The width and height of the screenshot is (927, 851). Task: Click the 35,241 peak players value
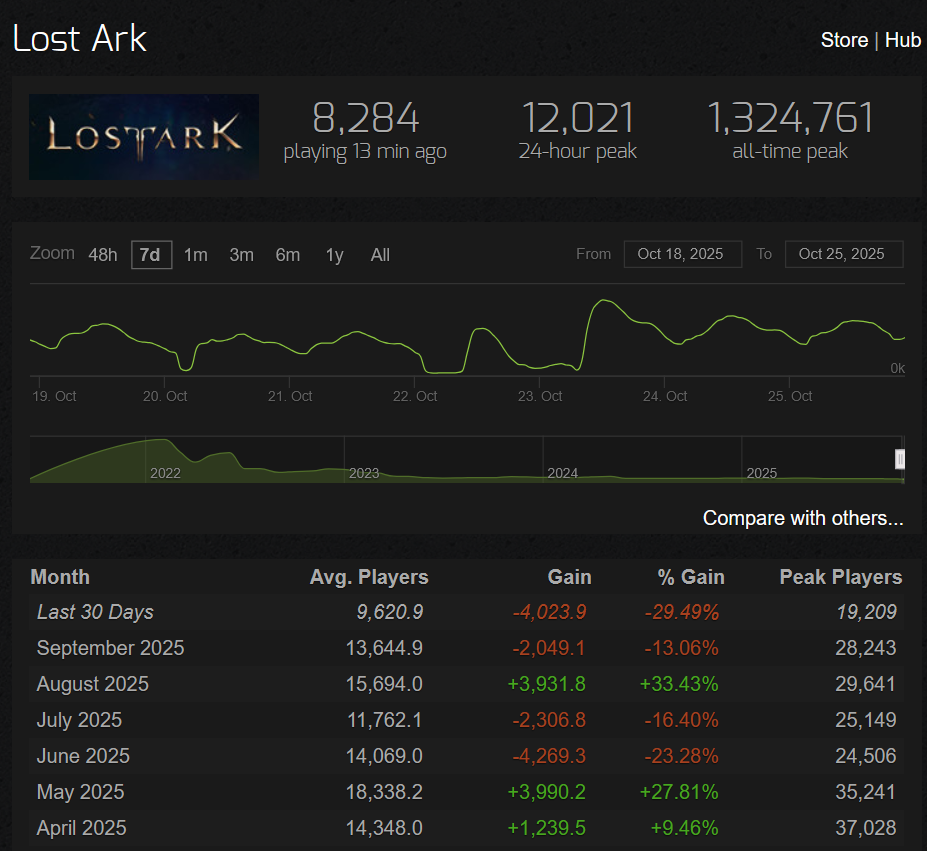pos(866,792)
